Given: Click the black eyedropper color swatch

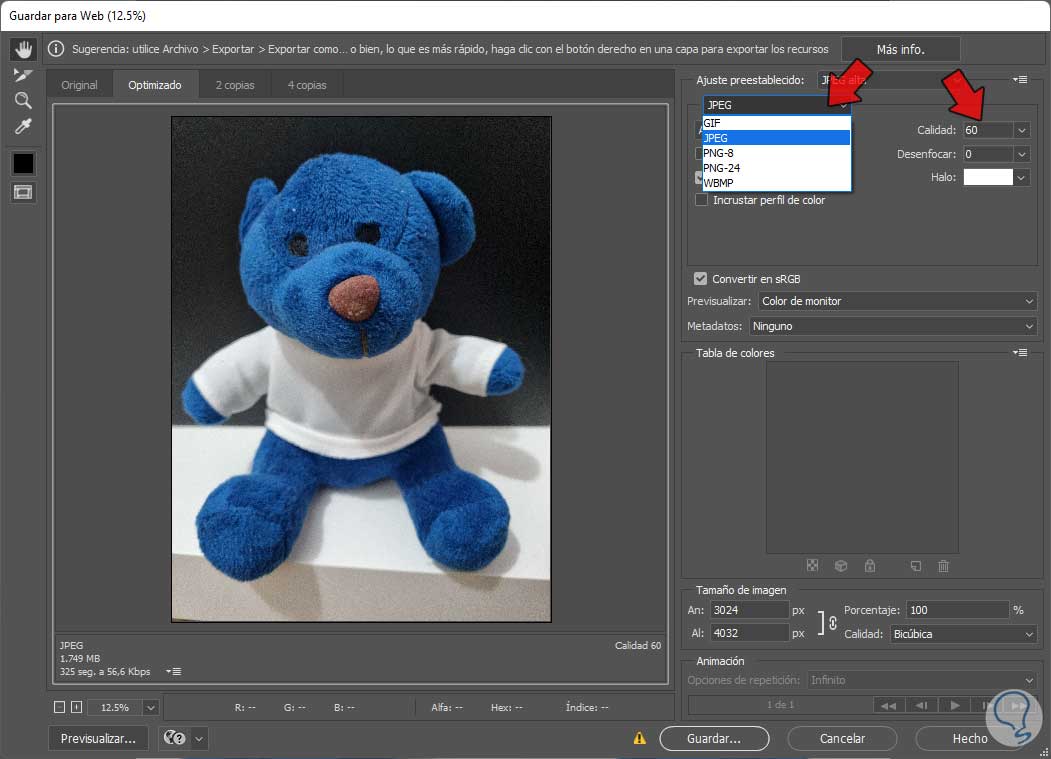Looking at the screenshot, I should coord(23,163).
